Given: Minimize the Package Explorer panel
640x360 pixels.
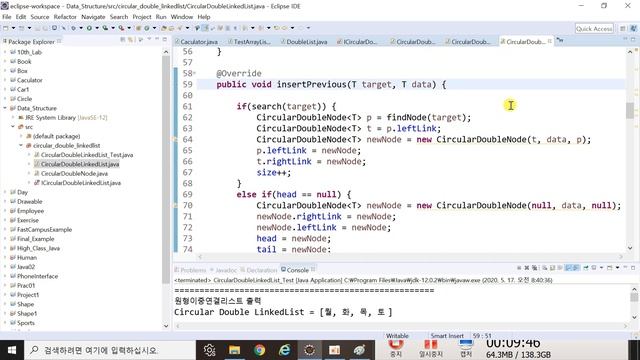Looking at the screenshot, I should (x=157, y=39).
